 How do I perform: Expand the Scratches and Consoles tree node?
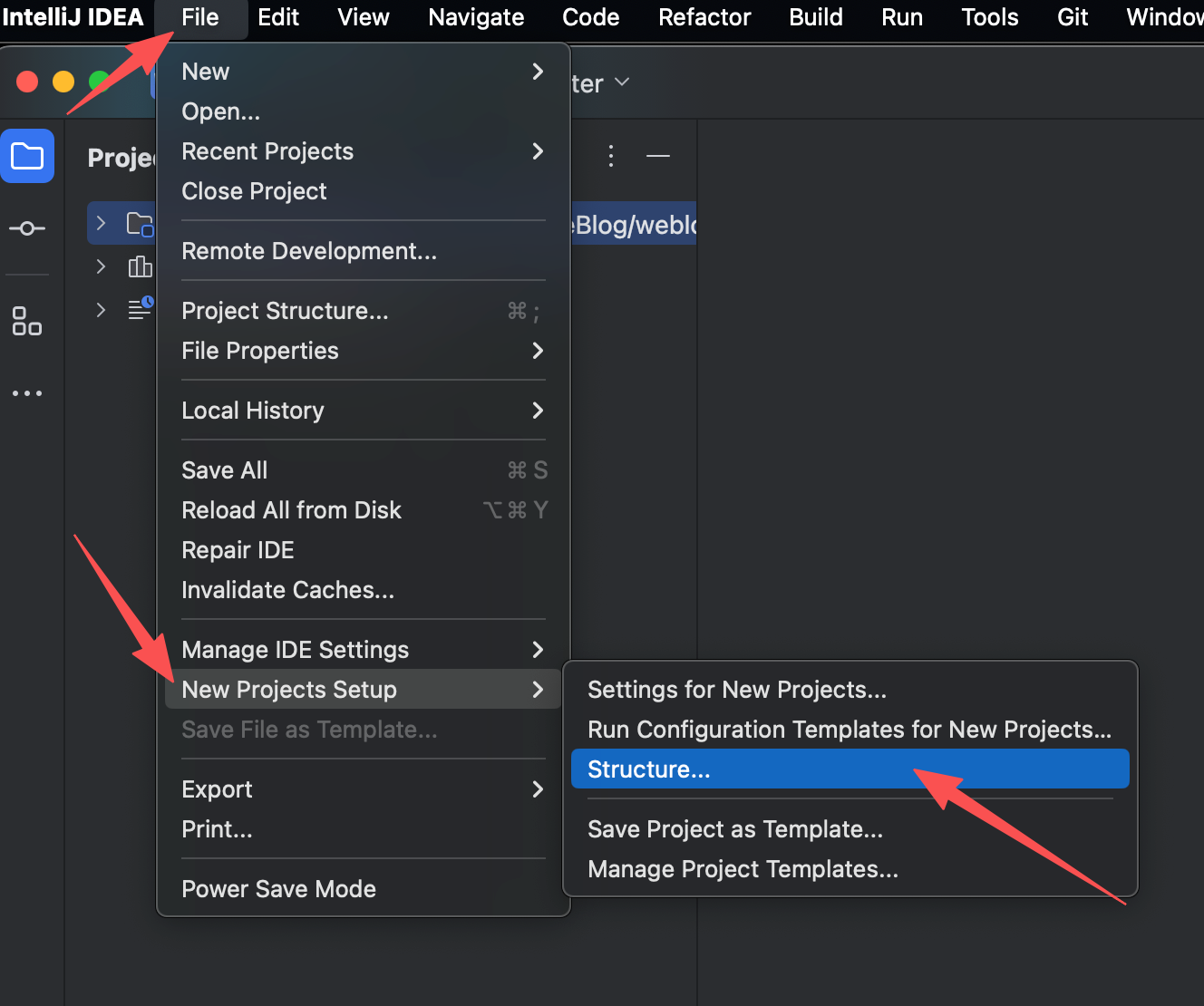pyautogui.click(x=102, y=310)
